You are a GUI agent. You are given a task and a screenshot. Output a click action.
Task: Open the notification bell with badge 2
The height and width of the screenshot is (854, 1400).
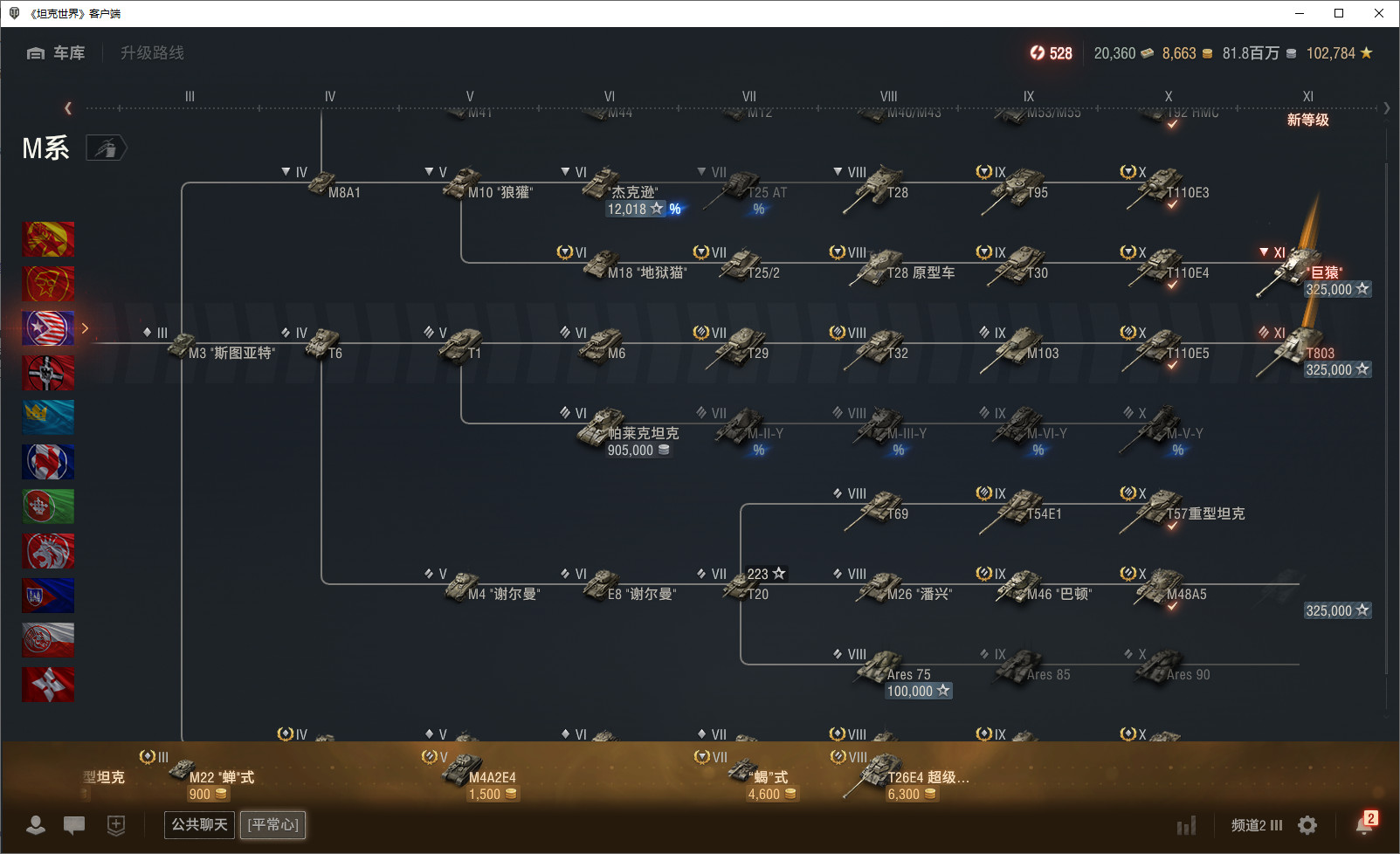click(1365, 823)
